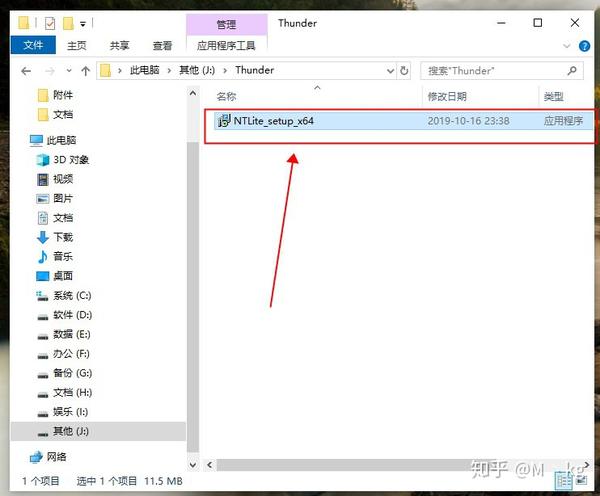
Task: Click the 管理 contextual tab header
Action: coord(226,24)
